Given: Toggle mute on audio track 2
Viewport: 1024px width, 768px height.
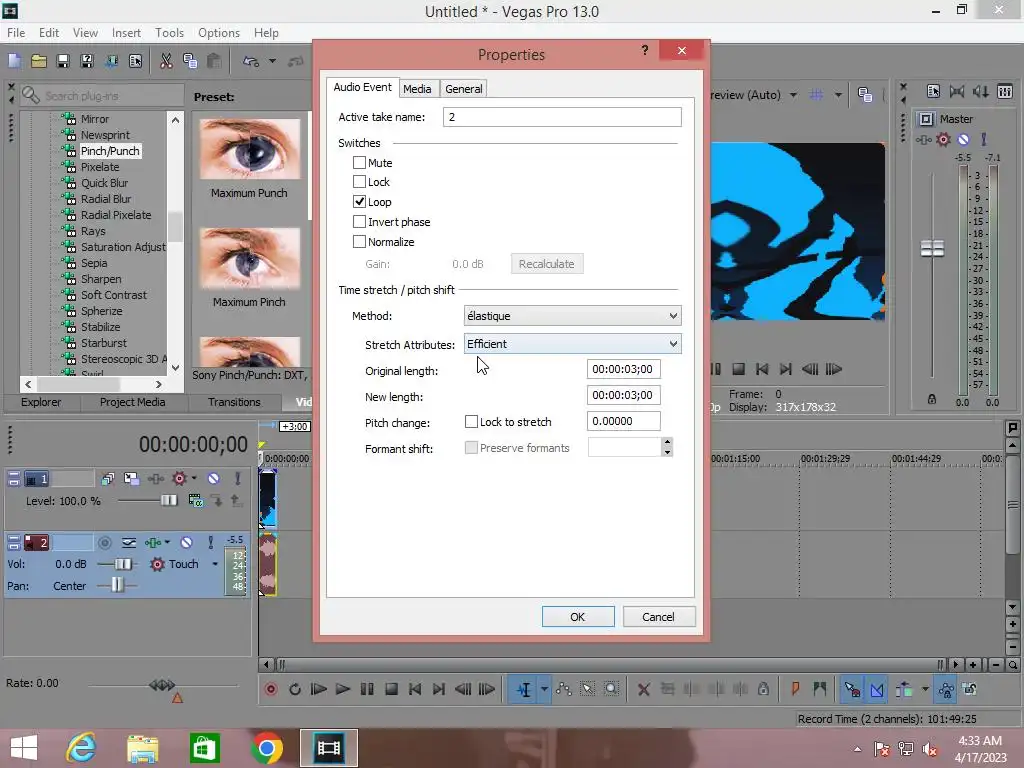Looking at the screenshot, I should coord(187,542).
